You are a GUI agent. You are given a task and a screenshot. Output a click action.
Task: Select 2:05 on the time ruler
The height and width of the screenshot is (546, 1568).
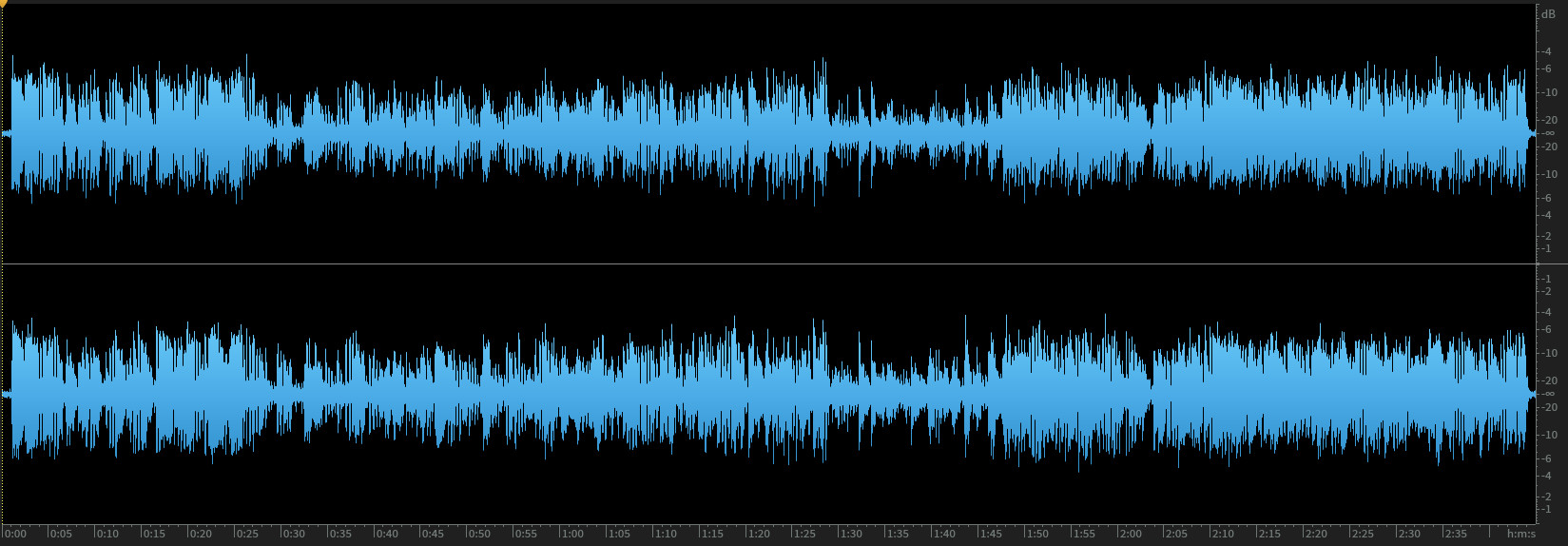pos(1178,534)
